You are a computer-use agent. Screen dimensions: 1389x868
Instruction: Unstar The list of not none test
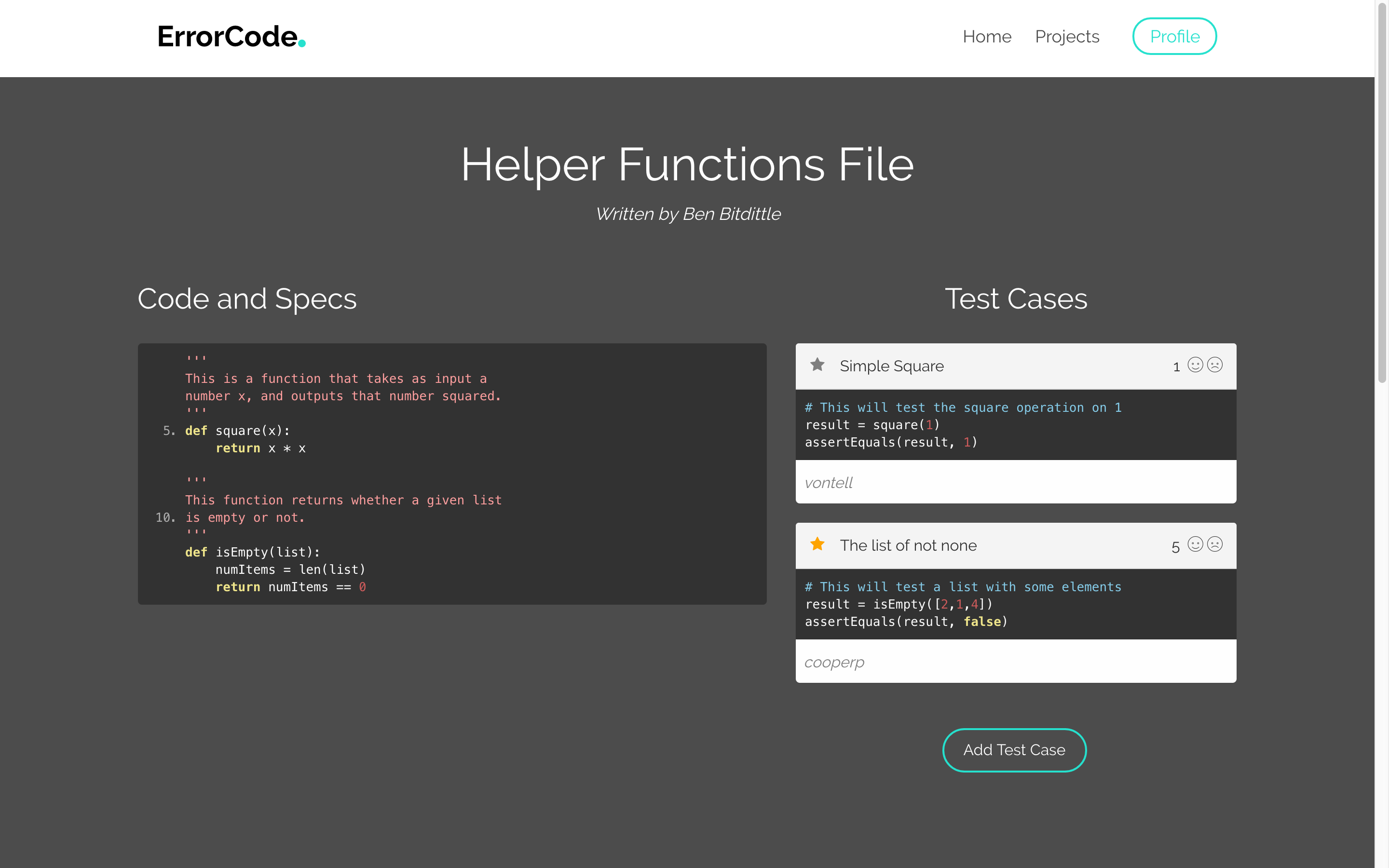click(817, 544)
